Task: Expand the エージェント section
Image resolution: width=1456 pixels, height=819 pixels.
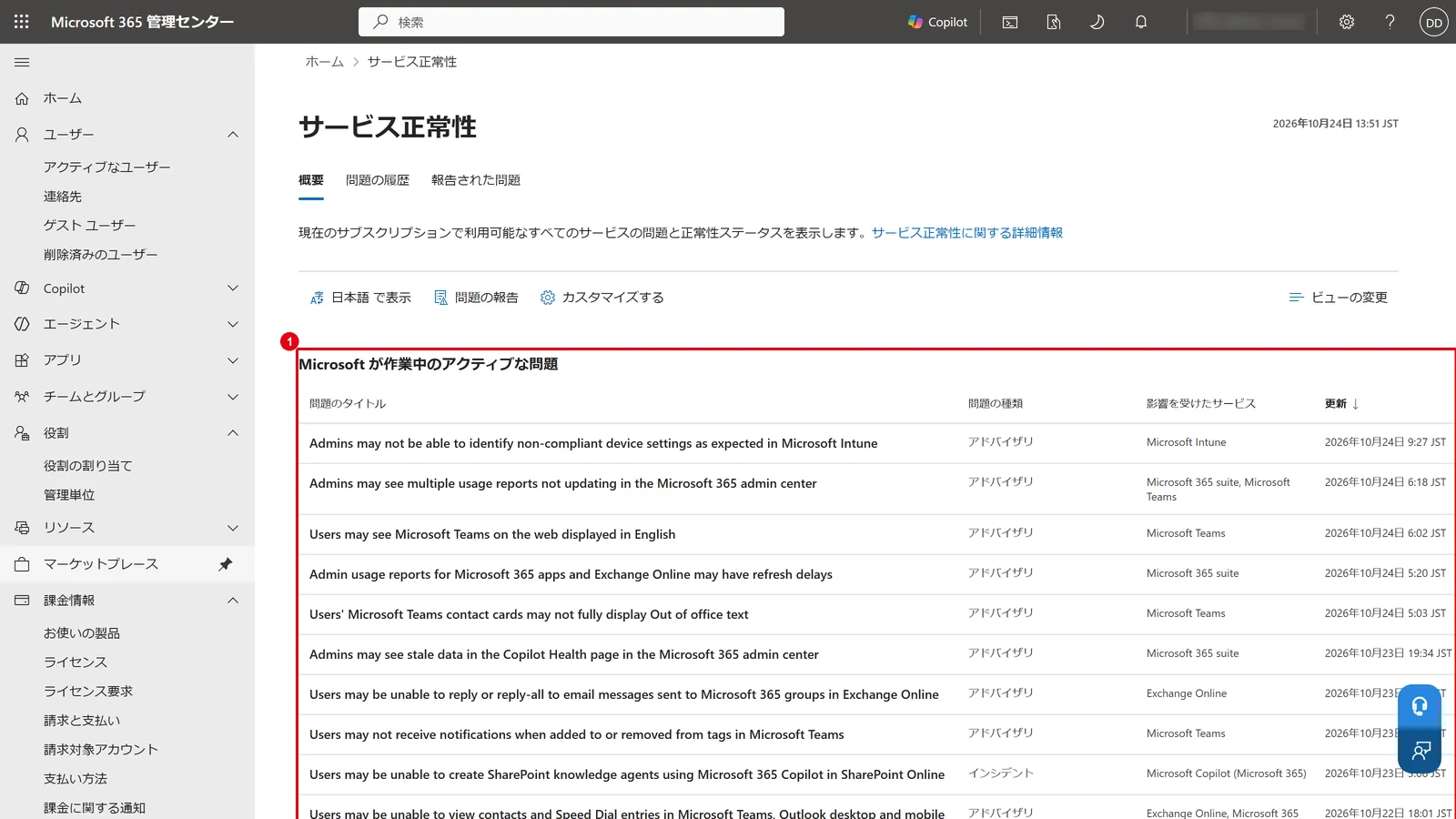Action: (233, 324)
